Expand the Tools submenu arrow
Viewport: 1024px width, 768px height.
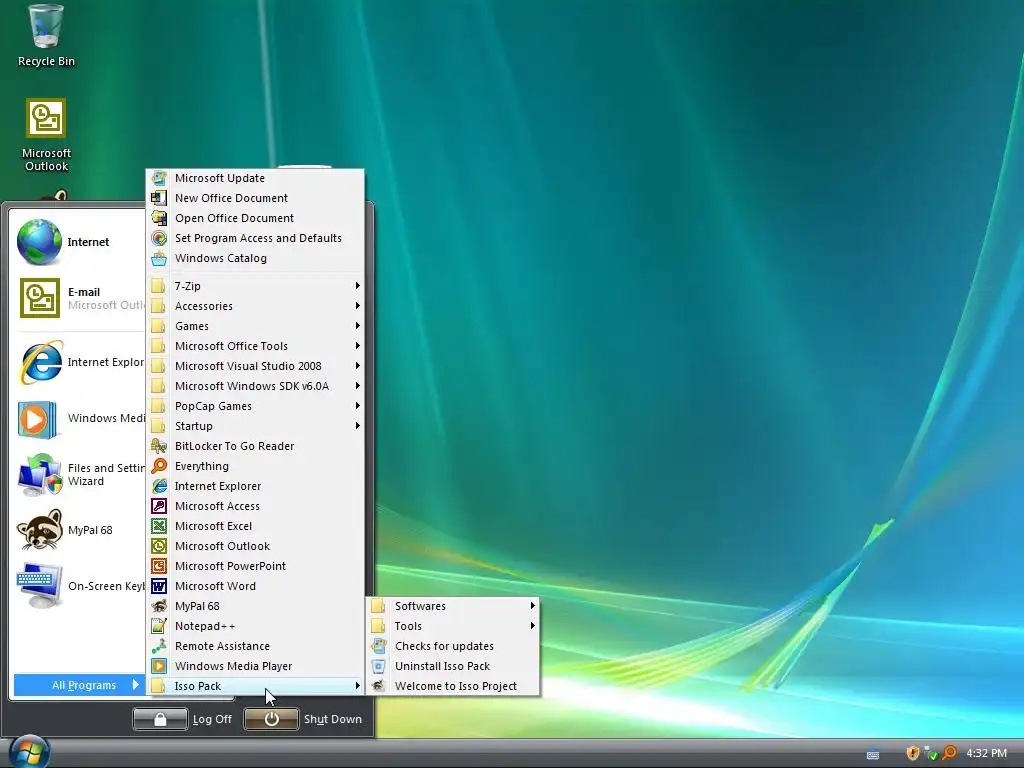tap(532, 626)
